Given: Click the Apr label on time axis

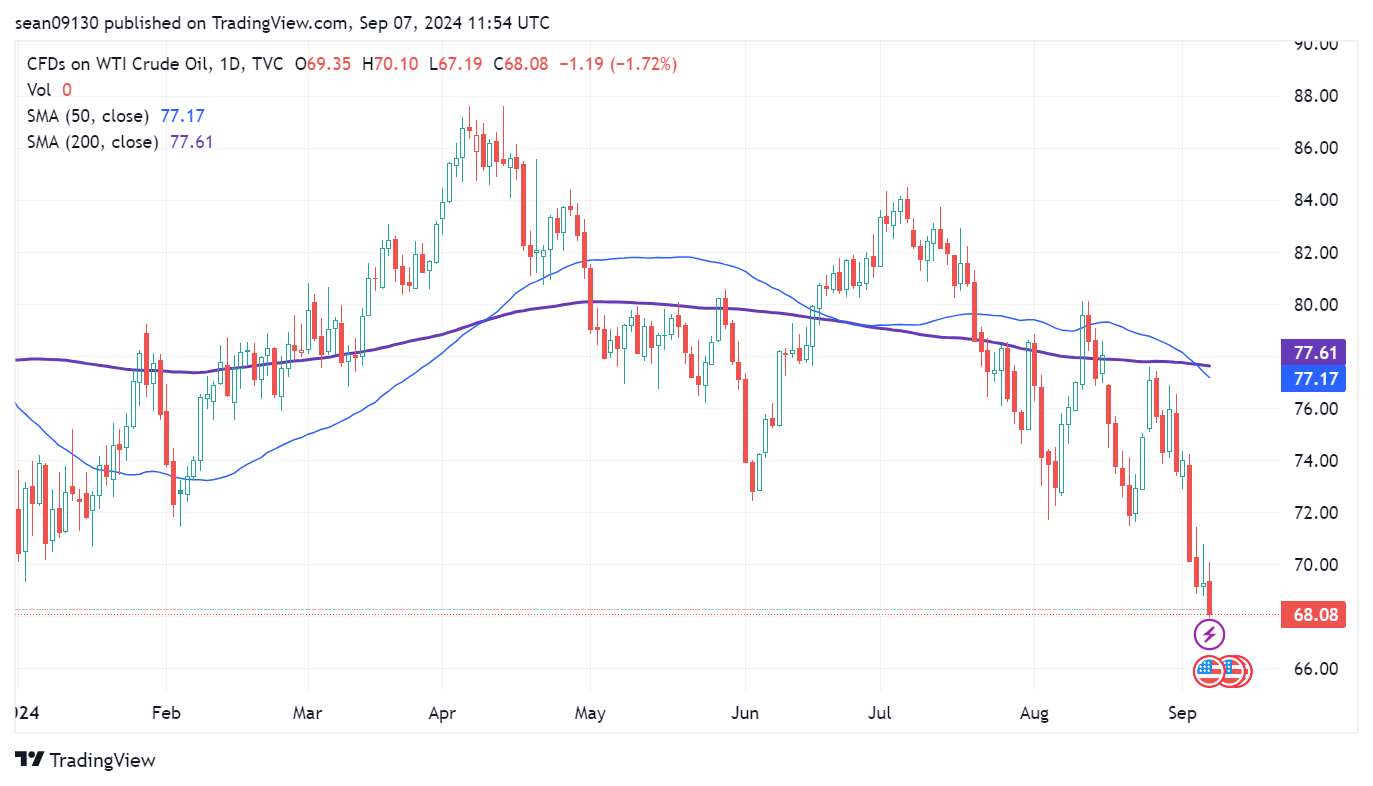Looking at the screenshot, I should (x=441, y=713).
